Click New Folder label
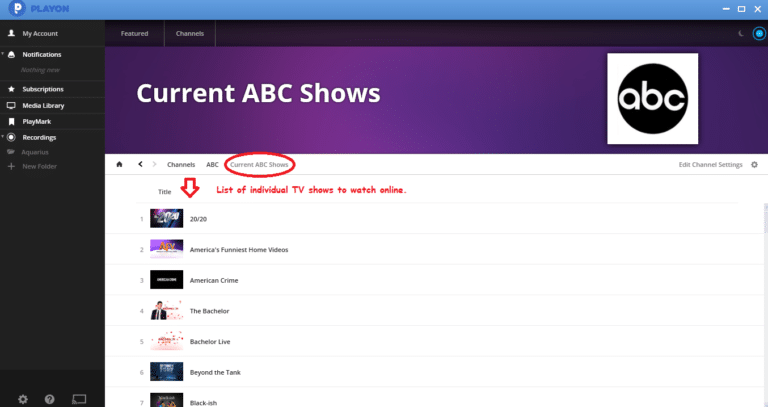This screenshot has width=768, height=407. (x=39, y=167)
